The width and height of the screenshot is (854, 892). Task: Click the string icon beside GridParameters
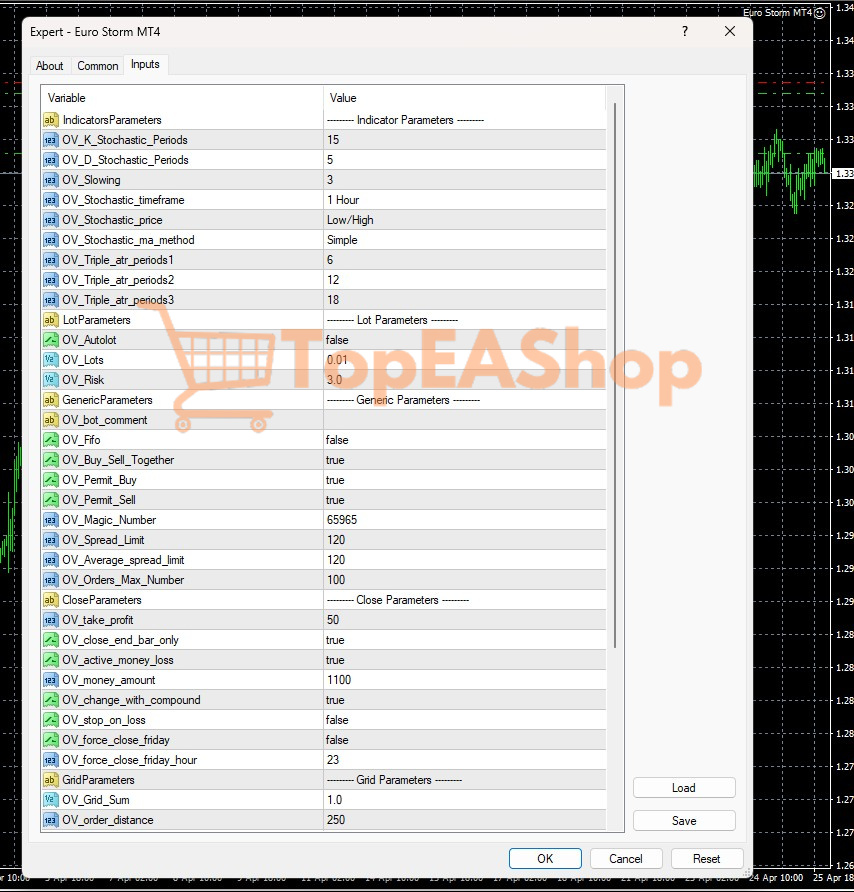pos(51,780)
